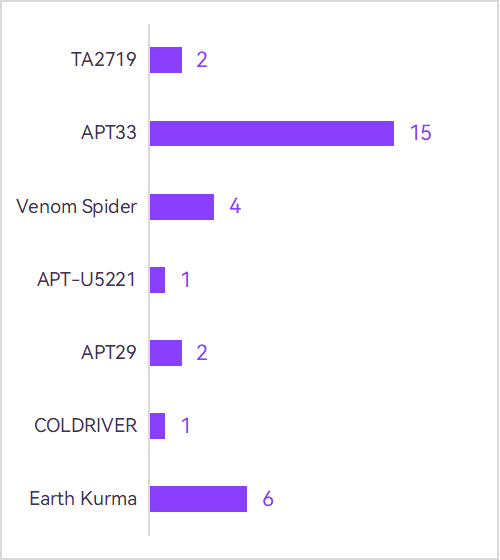Click the Venom Spider bar
The height and width of the screenshot is (560, 500).
[182, 207]
